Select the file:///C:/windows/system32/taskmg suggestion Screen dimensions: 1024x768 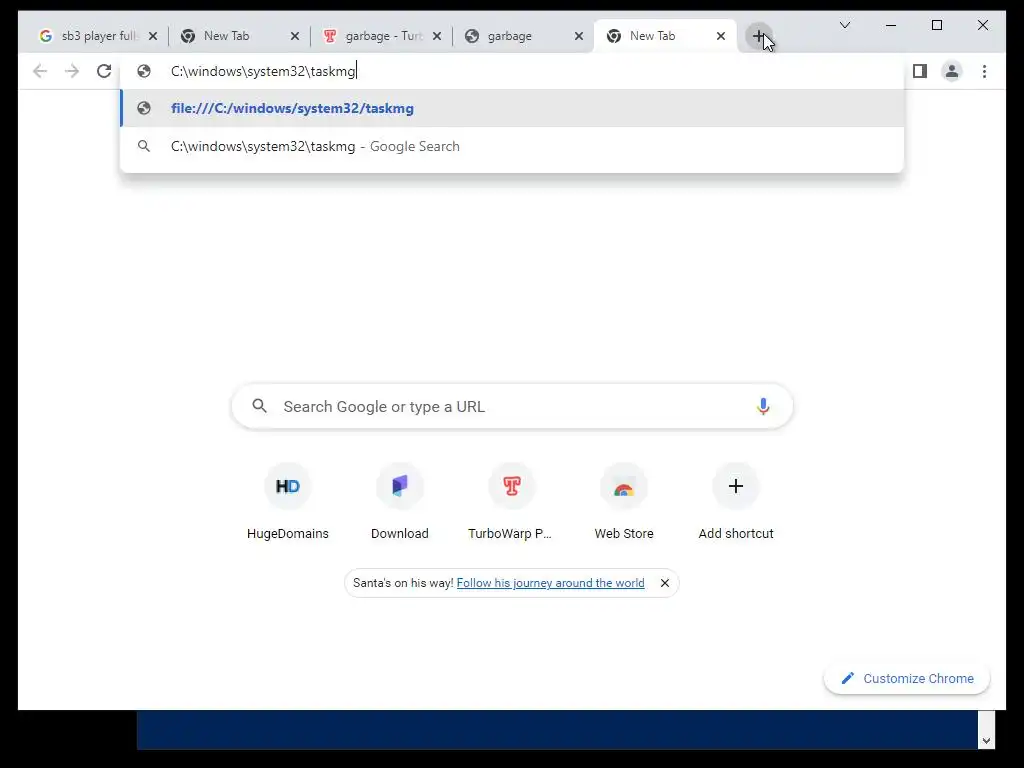tap(512, 108)
